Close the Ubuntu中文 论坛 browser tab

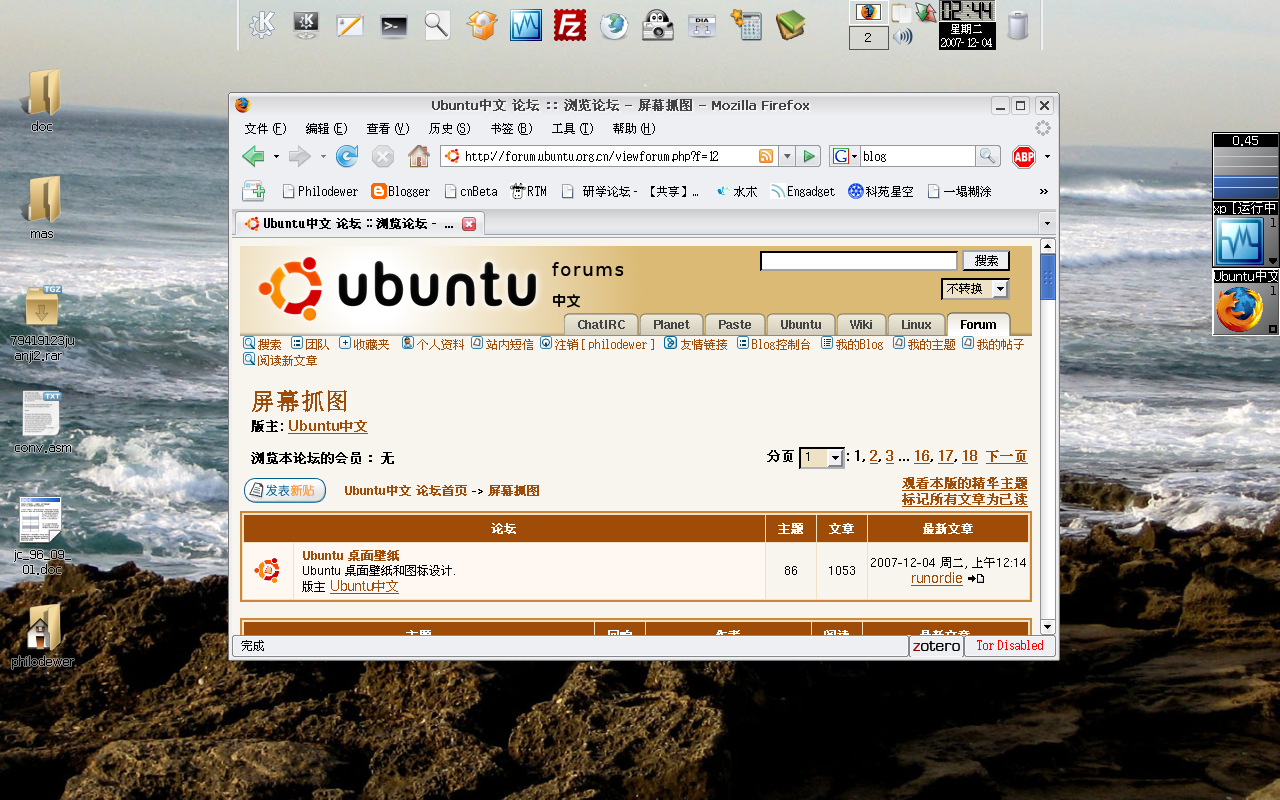pos(468,224)
